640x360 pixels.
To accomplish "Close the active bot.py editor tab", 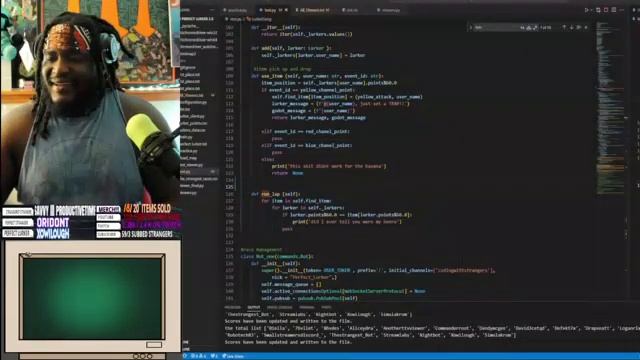I will point(287,10).
